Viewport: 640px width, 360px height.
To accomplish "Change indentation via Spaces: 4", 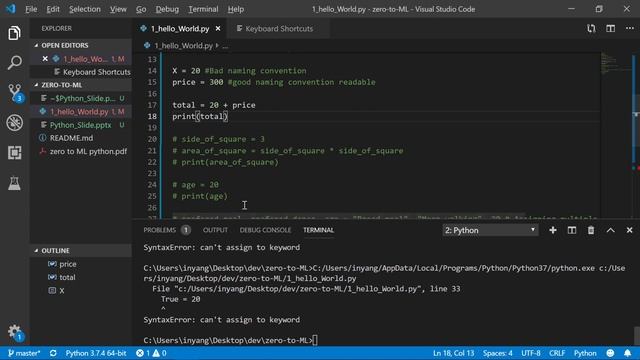I will [x=498, y=353].
